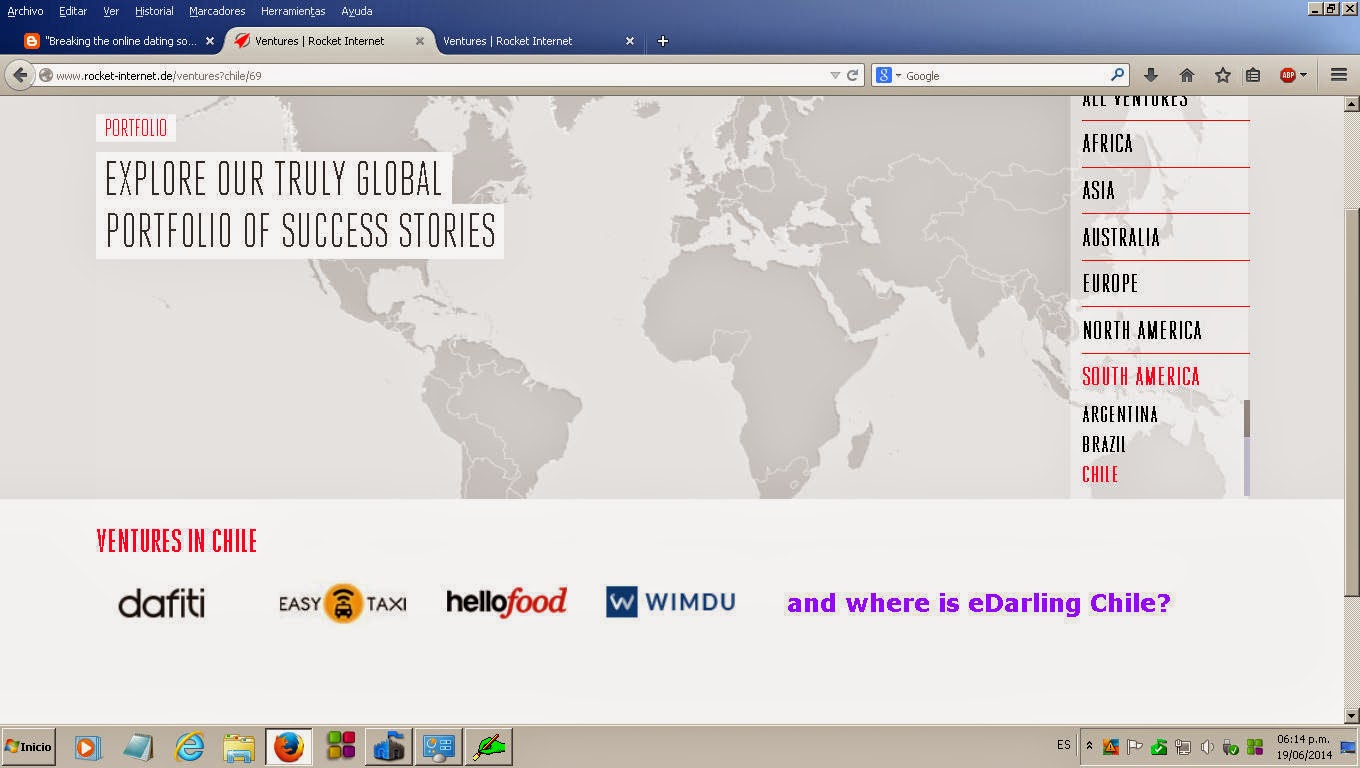Screen dimensions: 1360x768
Task: Click the Adblock Plus ABP icon
Action: pyautogui.click(x=1288, y=75)
